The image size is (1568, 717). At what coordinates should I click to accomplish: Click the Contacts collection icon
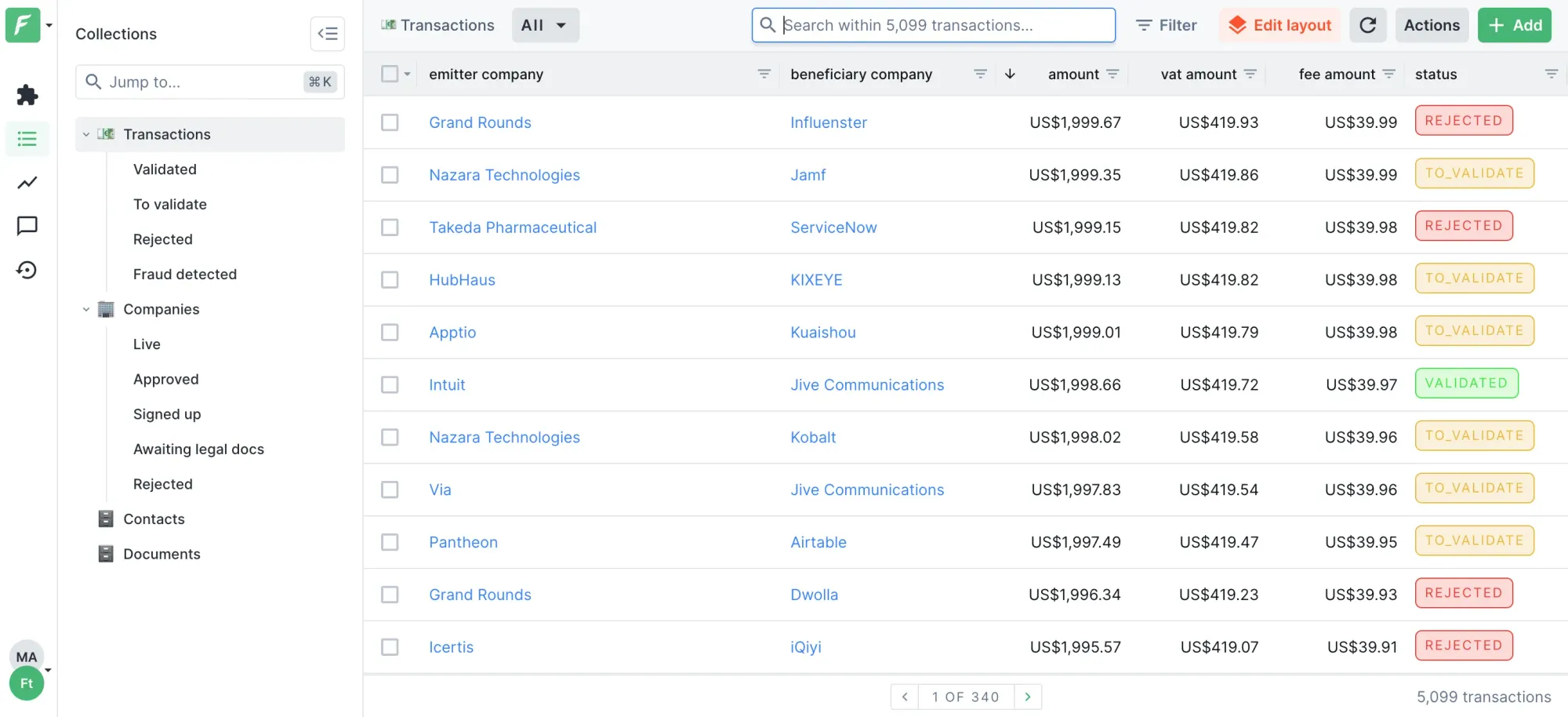tap(106, 519)
